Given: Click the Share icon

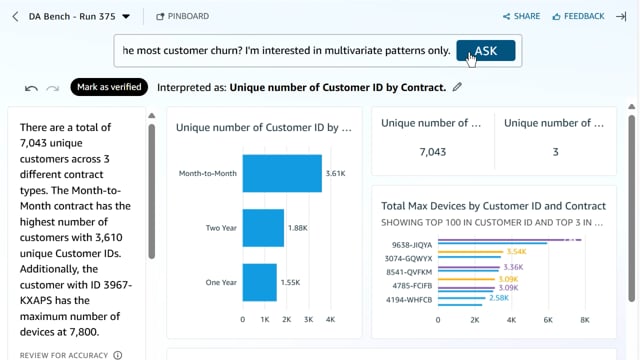Looking at the screenshot, I should (x=507, y=16).
